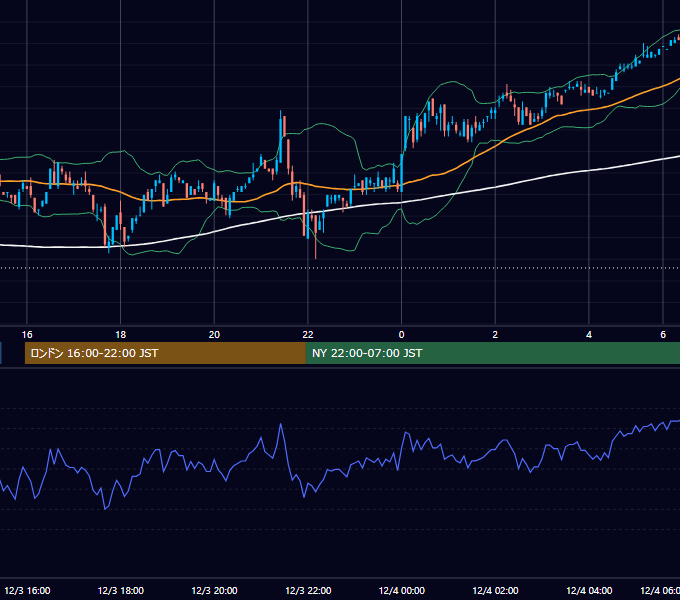Click hour label 0 on upper time axis
The image size is (680, 600).
(x=402, y=334)
